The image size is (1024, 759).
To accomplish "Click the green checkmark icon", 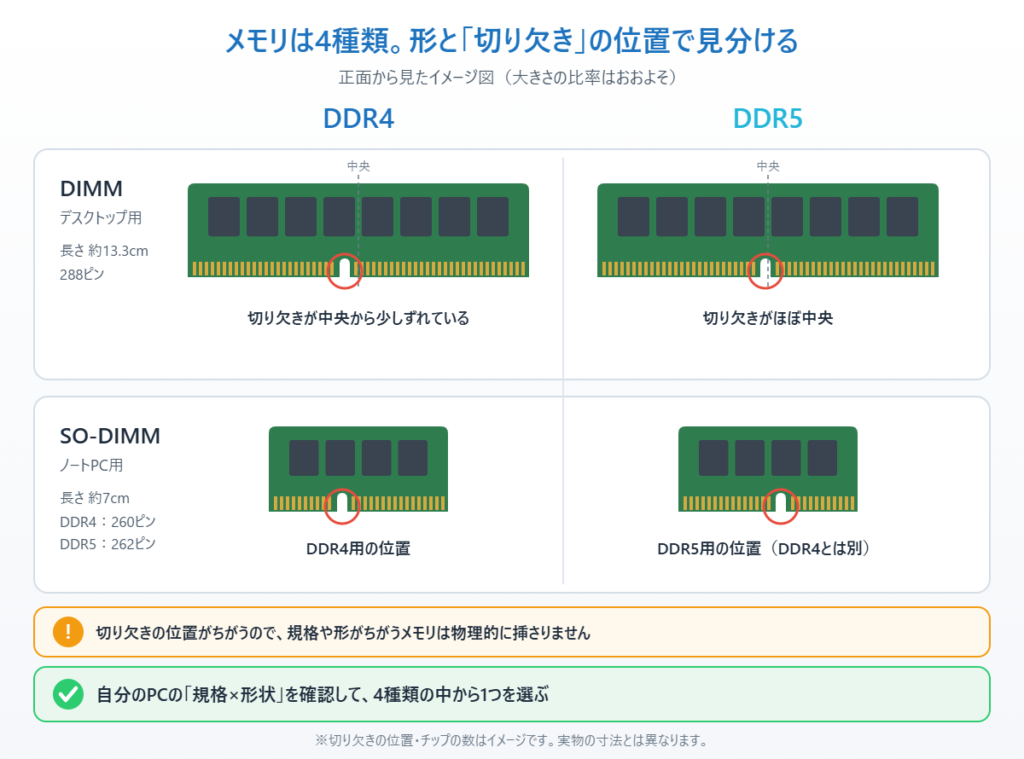I will click(68, 694).
